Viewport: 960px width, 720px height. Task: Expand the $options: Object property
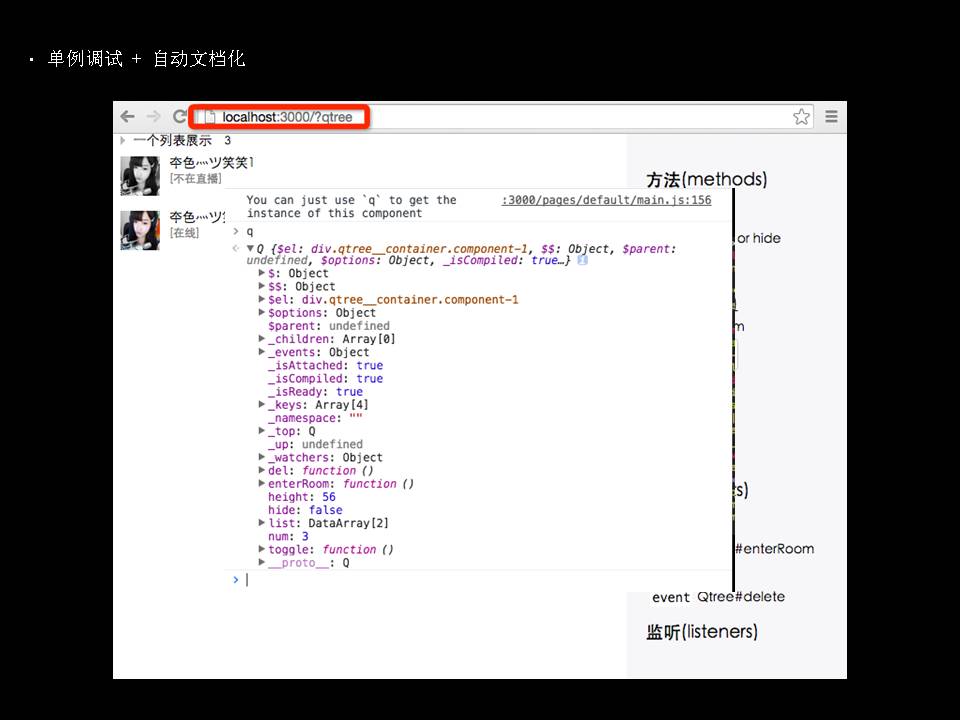tap(262, 313)
